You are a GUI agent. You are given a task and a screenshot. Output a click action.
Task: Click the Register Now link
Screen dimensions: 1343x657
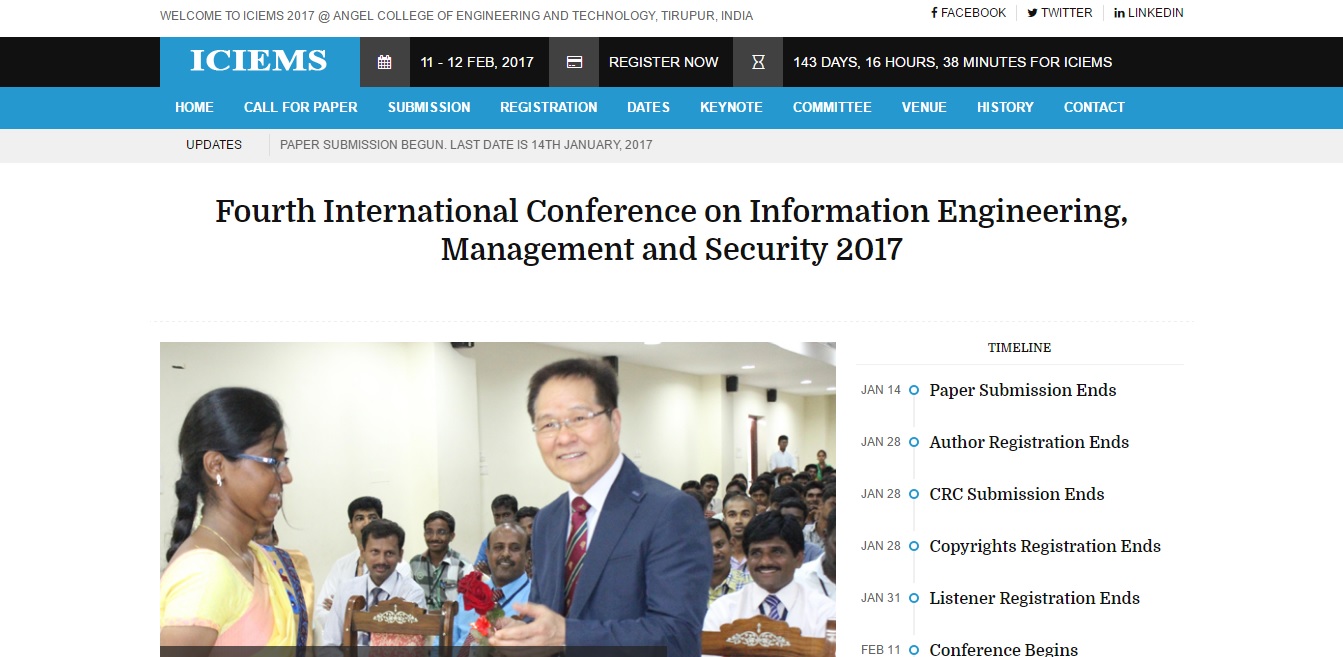coord(663,62)
